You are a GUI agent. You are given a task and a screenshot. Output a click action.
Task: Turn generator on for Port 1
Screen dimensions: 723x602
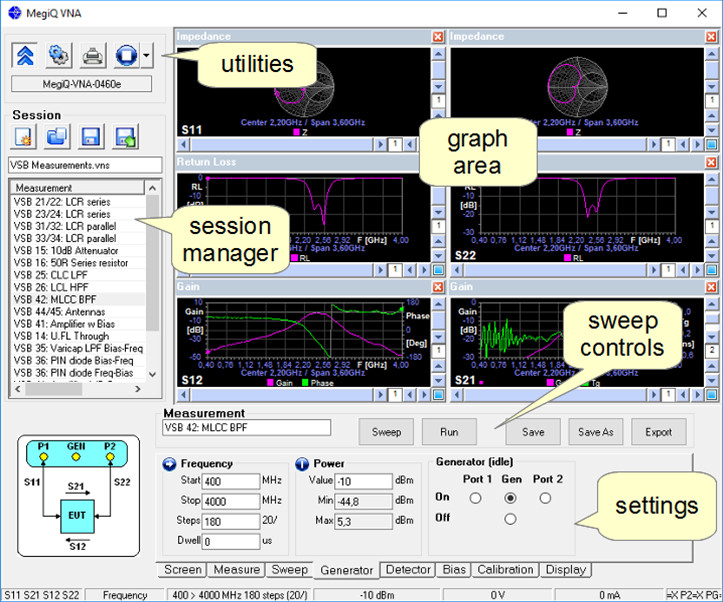point(475,498)
